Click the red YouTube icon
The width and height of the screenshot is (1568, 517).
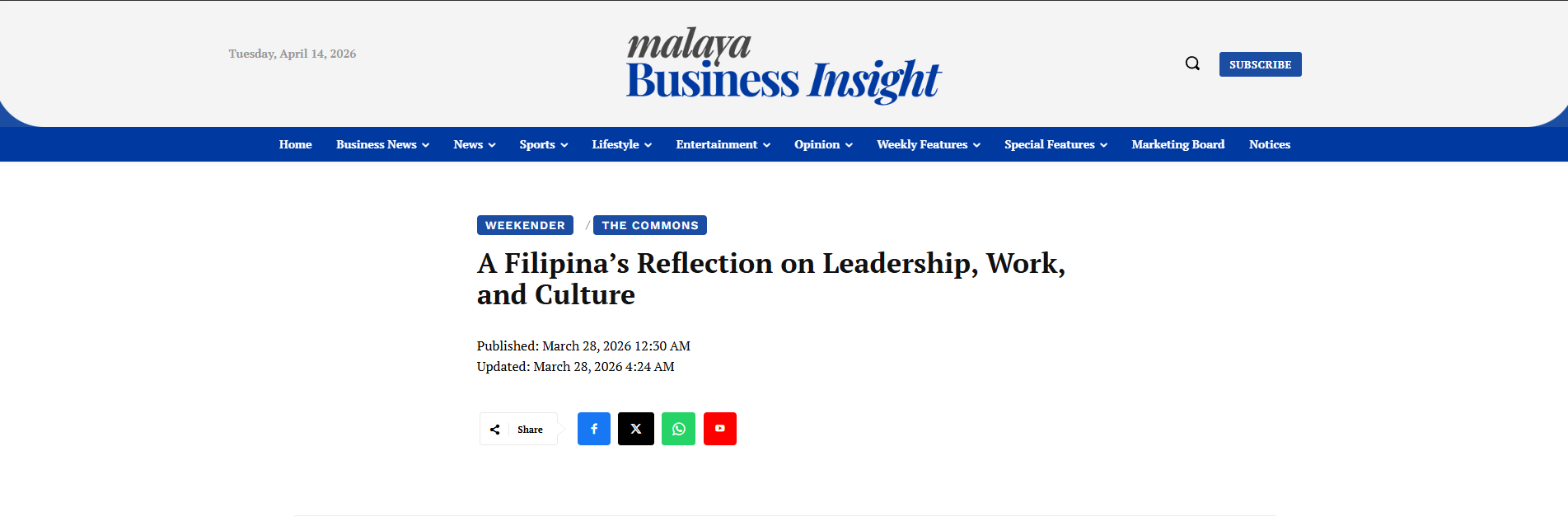coord(719,429)
